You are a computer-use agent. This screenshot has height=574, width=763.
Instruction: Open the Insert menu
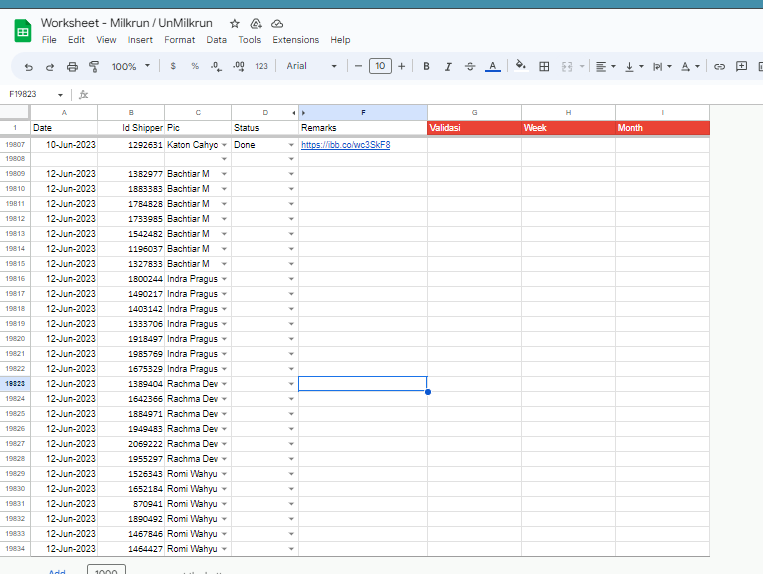[140, 40]
